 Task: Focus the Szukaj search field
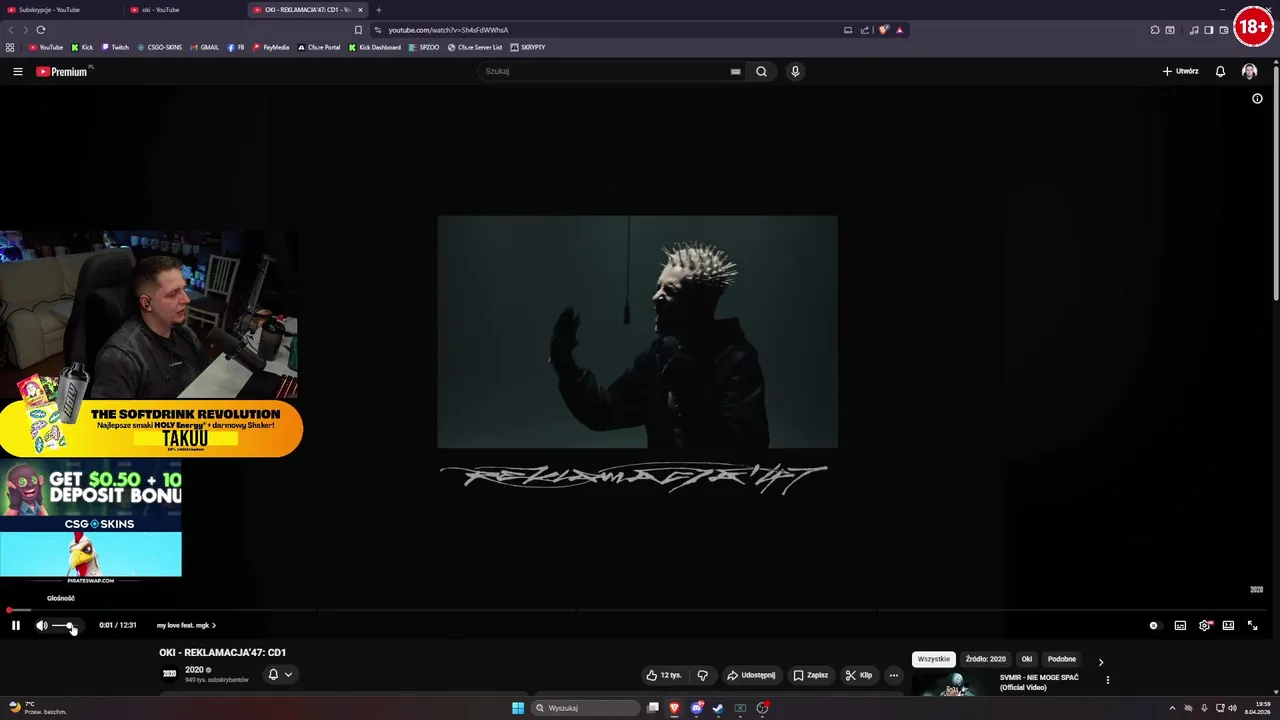tap(605, 71)
